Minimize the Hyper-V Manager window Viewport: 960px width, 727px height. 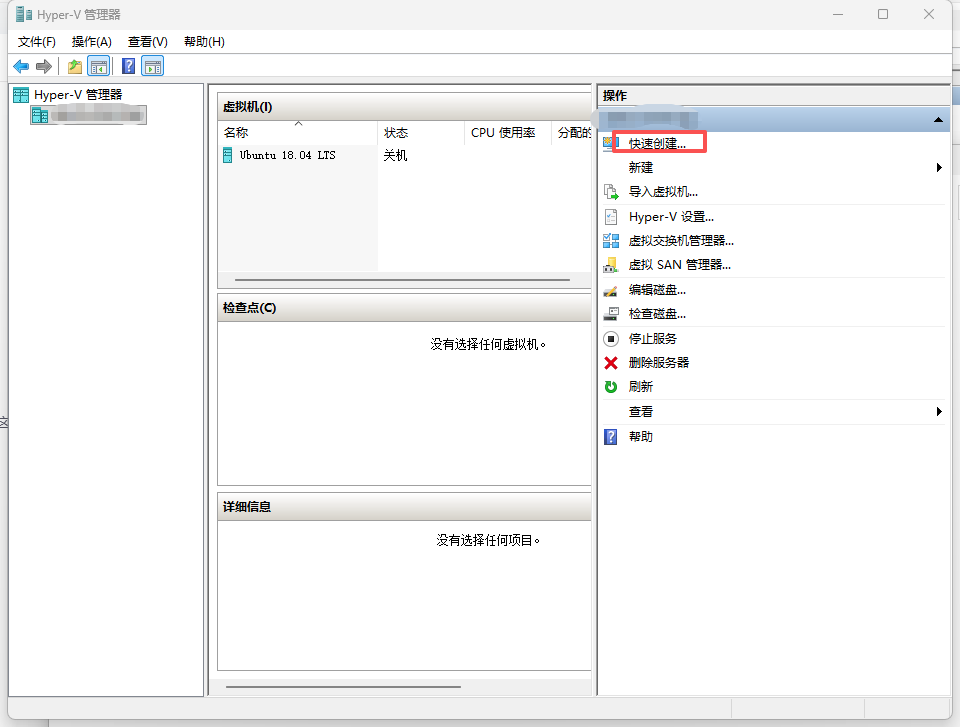[x=838, y=14]
